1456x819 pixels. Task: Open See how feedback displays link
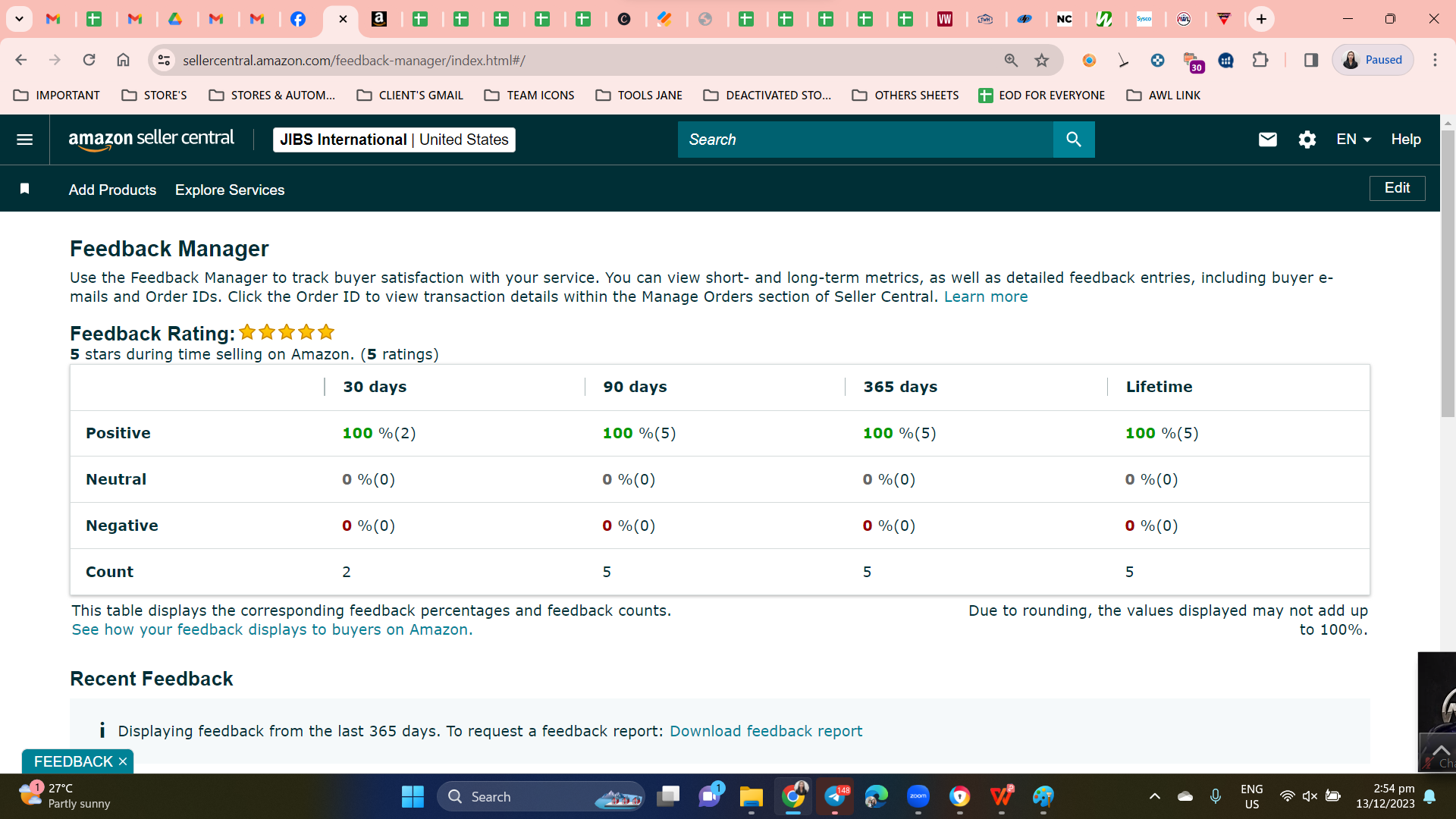(x=272, y=629)
